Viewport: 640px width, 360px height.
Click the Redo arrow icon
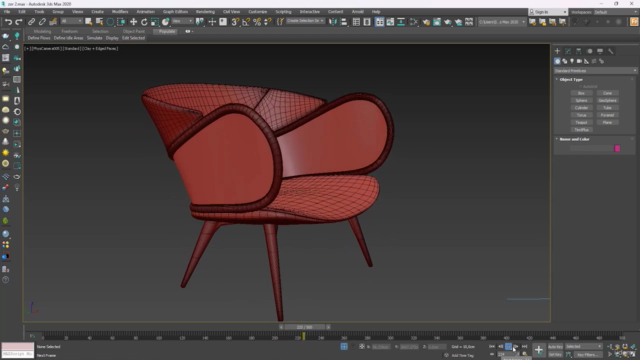(19, 22)
